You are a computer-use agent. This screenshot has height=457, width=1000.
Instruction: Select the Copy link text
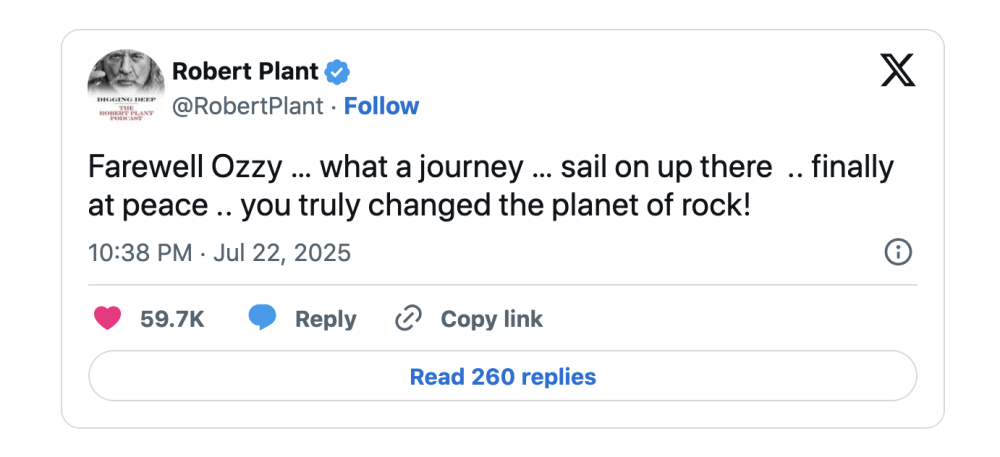pos(491,319)
